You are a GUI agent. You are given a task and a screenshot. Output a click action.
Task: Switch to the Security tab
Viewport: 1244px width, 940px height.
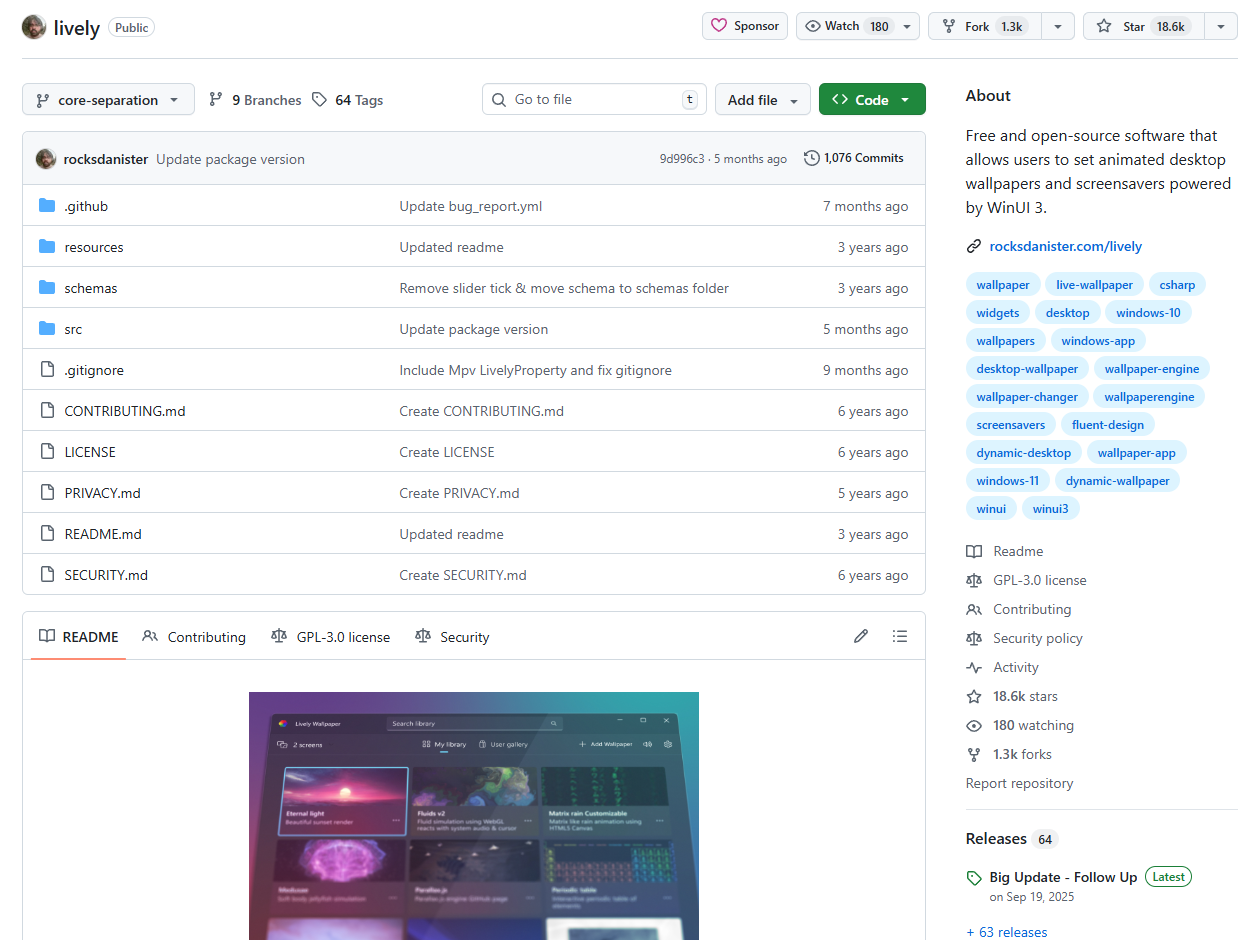(x=452, y=637)
